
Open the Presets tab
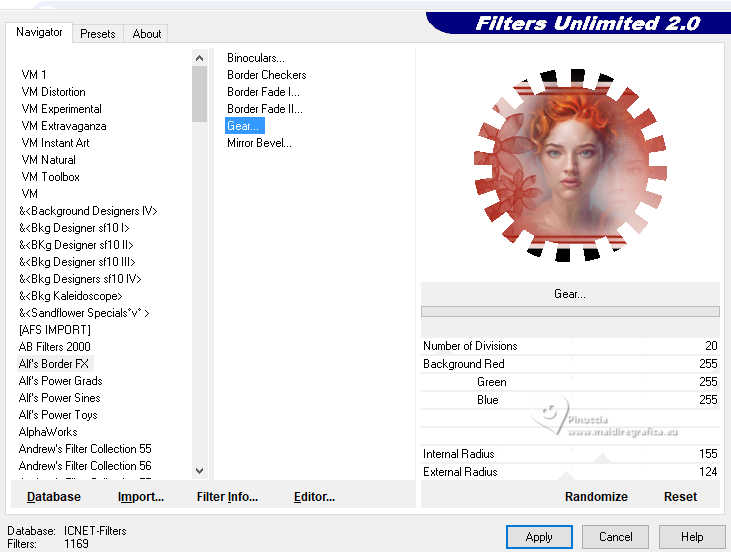pyautogui.click(x=97, y=34)
